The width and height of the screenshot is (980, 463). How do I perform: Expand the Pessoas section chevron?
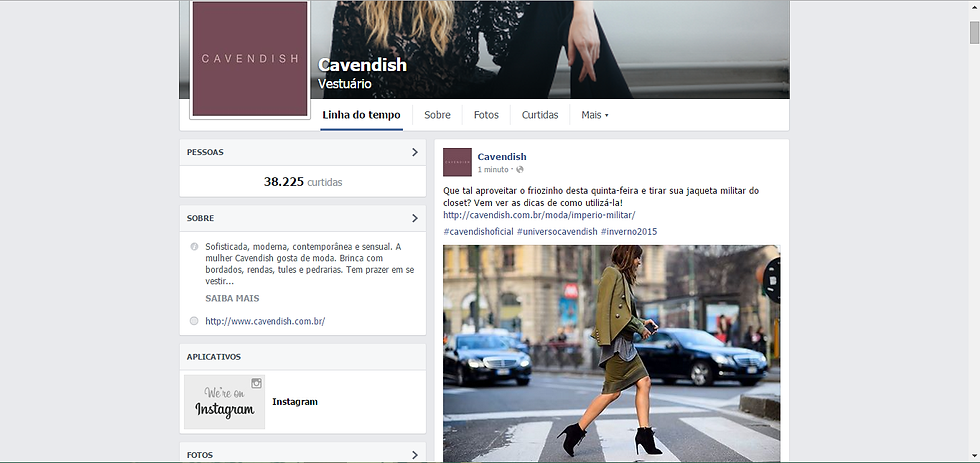pos(414,152)
